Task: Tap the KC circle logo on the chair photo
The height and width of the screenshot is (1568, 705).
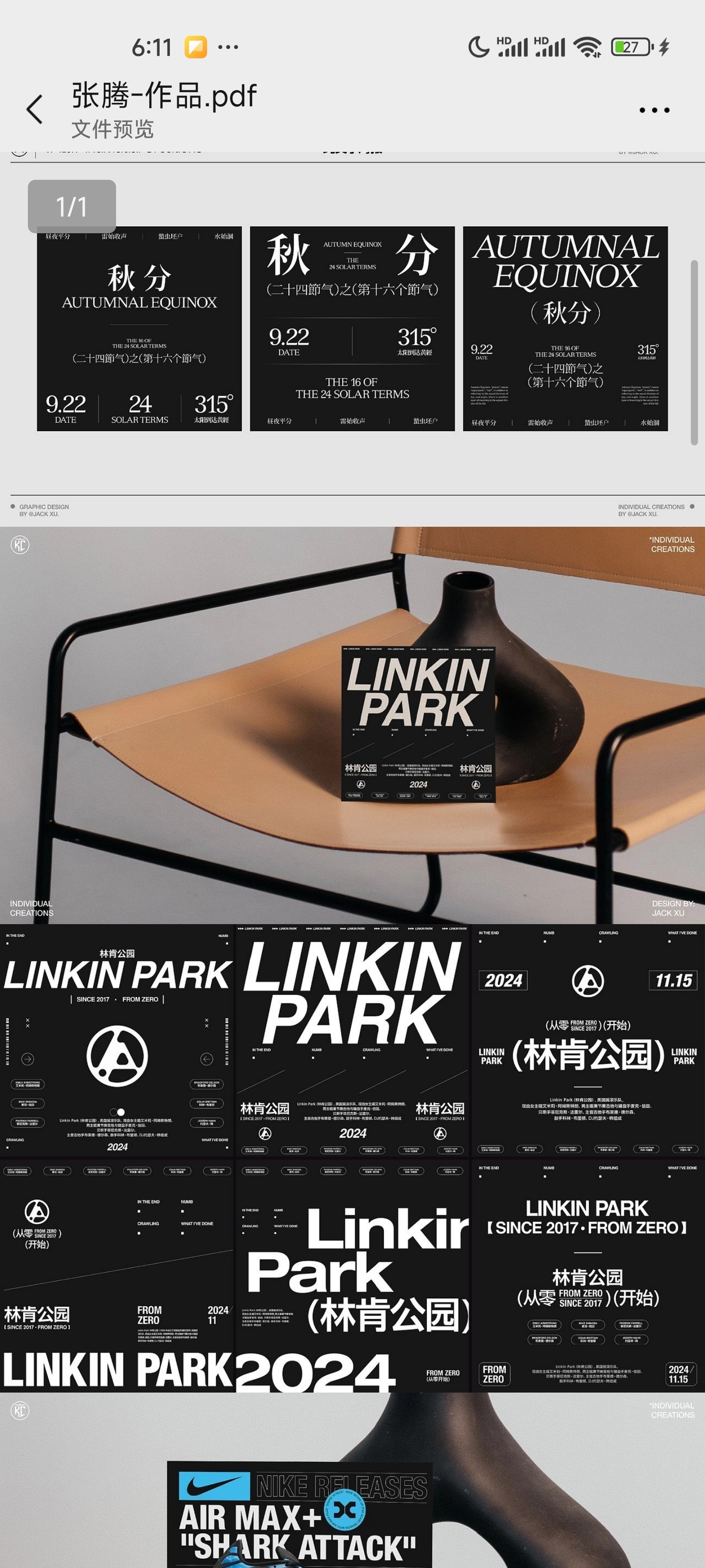Action: (x=20, y=545)
